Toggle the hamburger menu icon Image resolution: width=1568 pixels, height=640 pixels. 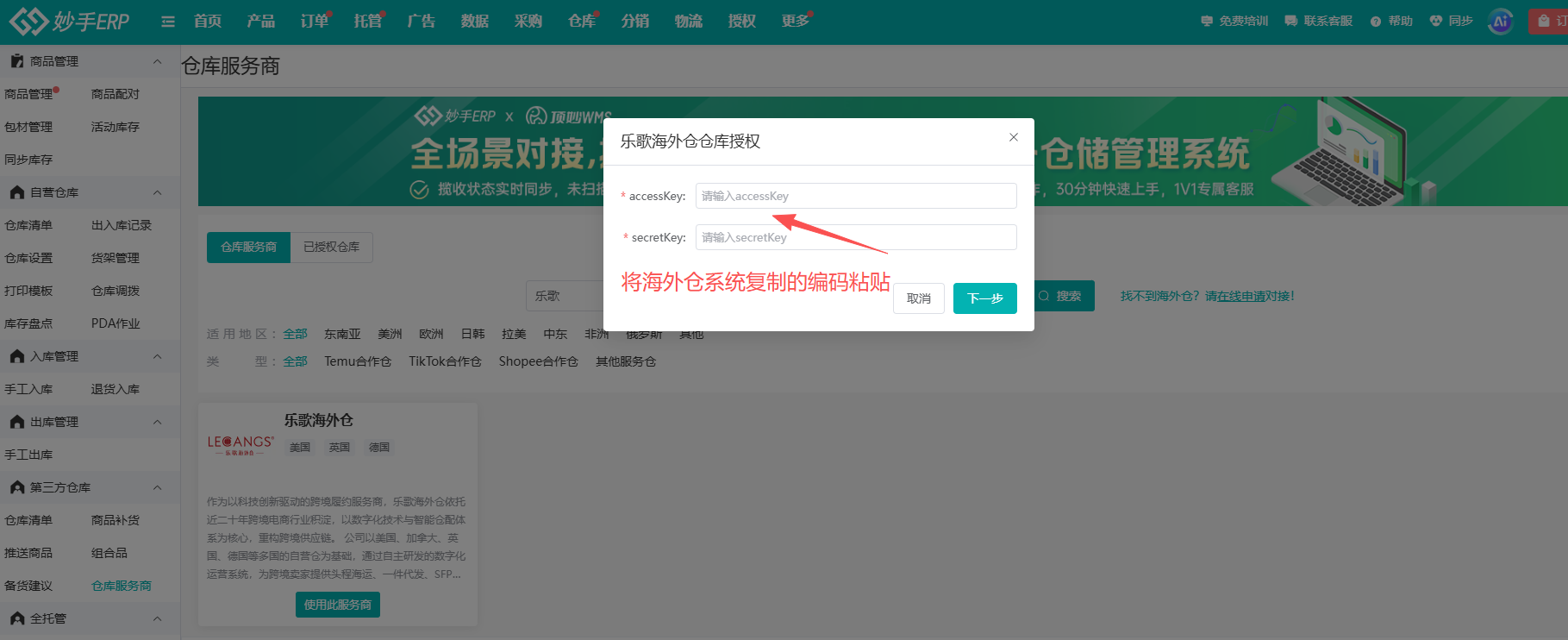pyautogui.click(x=168, y=22)
